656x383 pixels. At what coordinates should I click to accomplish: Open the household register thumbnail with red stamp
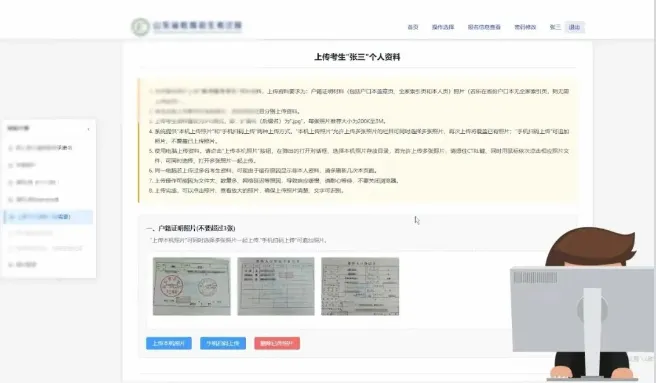coord(192,286)
